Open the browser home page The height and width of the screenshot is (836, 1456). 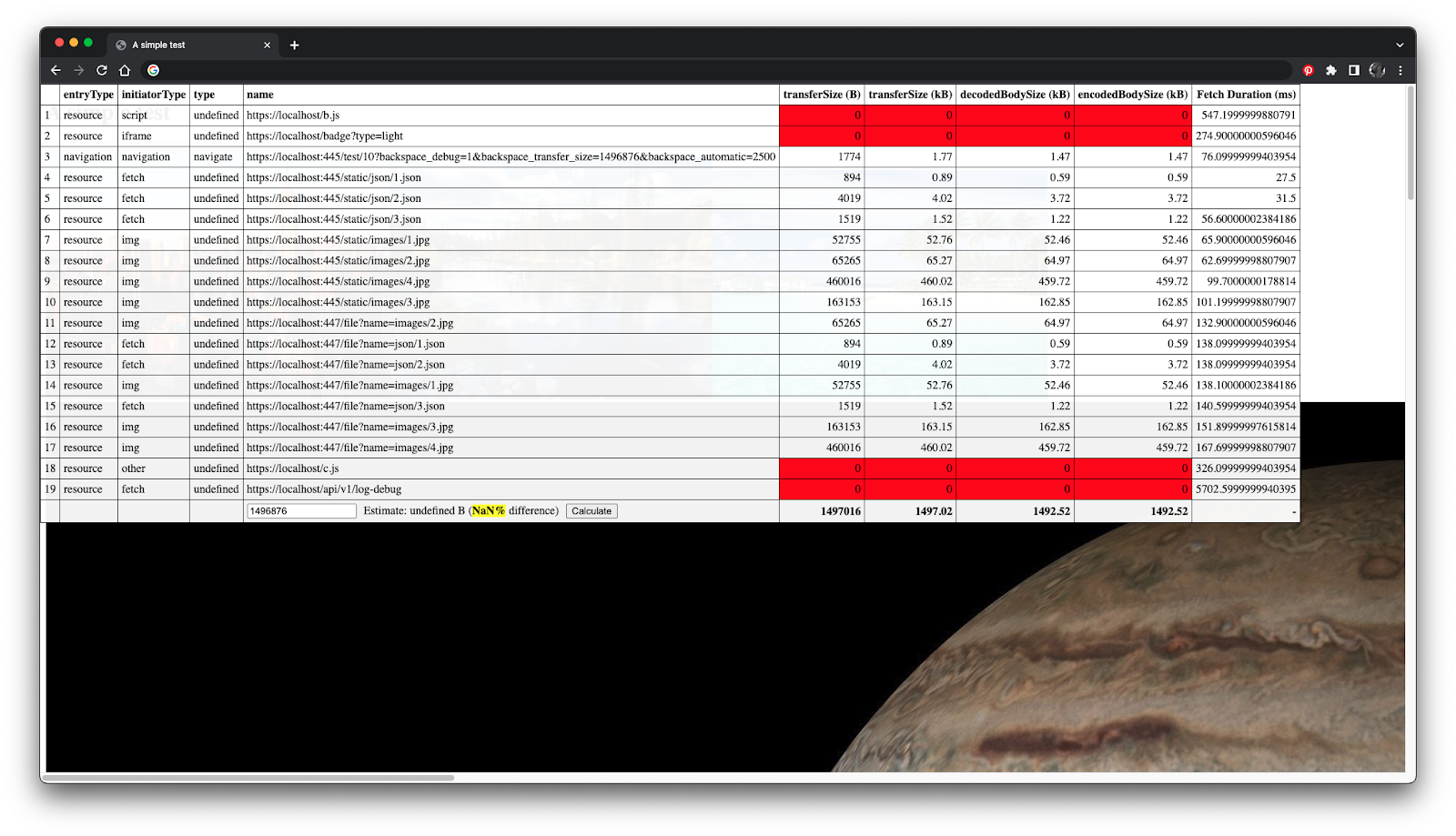click(x=125, y=70)
